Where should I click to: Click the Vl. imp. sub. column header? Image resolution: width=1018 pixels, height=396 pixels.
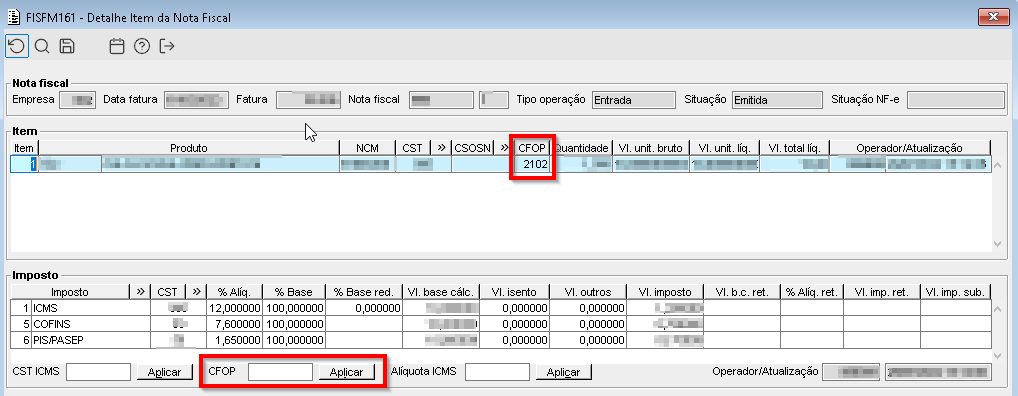[956, 292]
